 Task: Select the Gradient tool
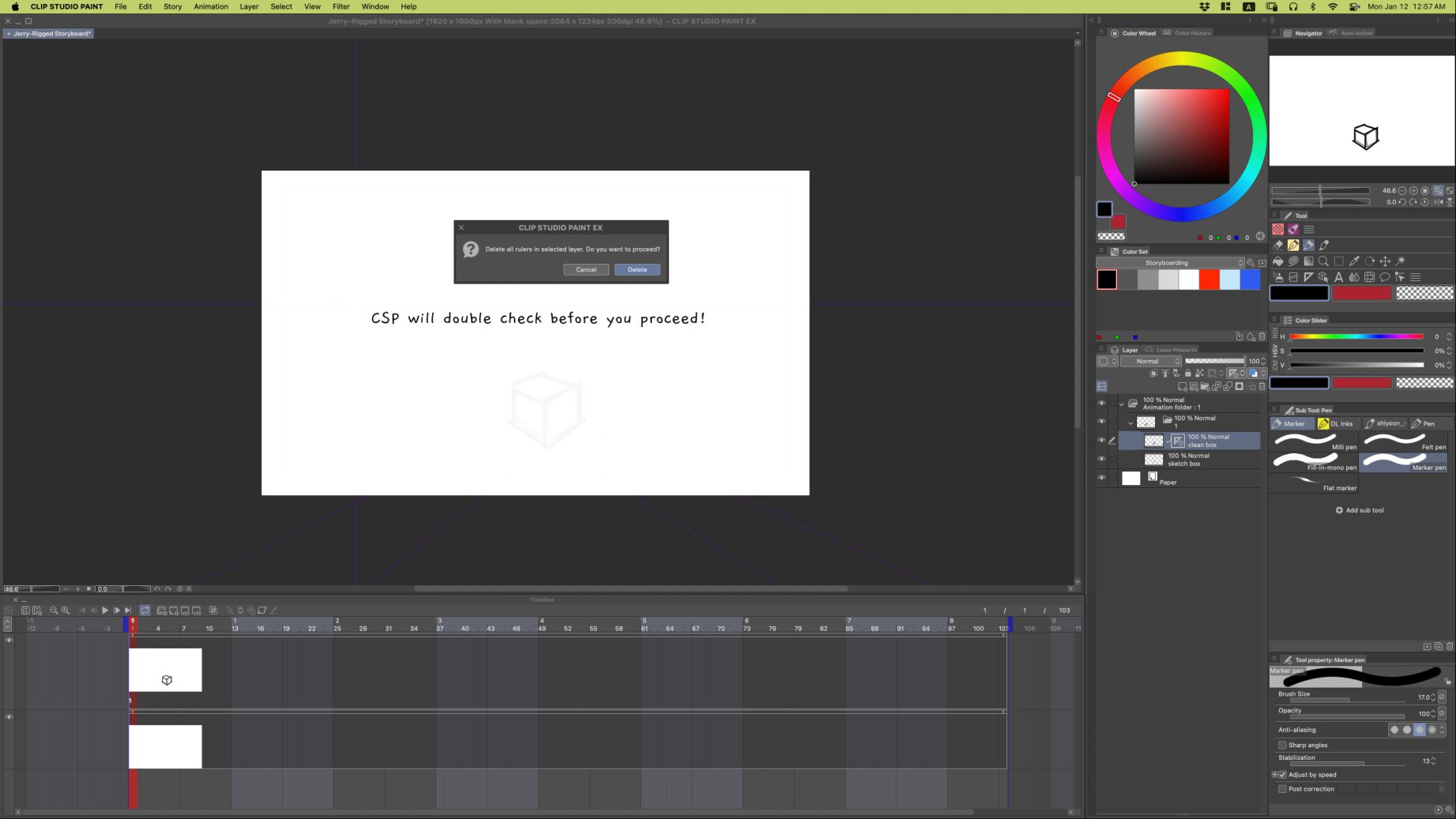point(1308,261)
